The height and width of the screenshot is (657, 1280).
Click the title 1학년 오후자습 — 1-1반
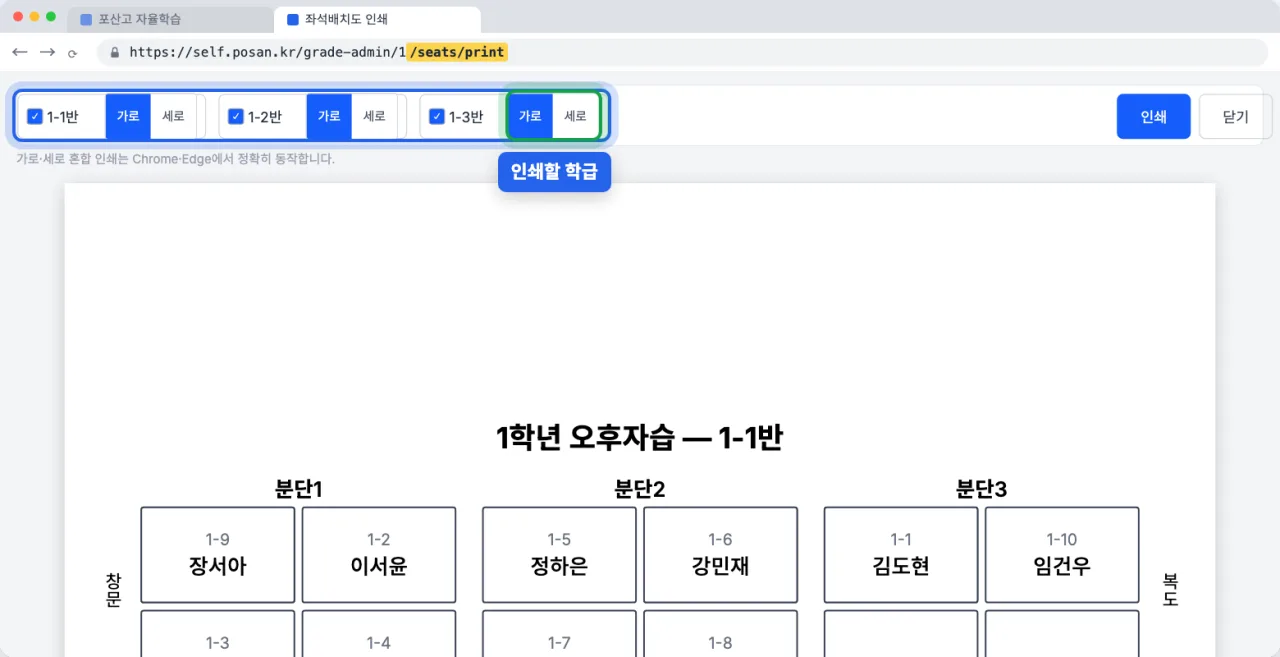pyautogui.click(x=640, y=438)
